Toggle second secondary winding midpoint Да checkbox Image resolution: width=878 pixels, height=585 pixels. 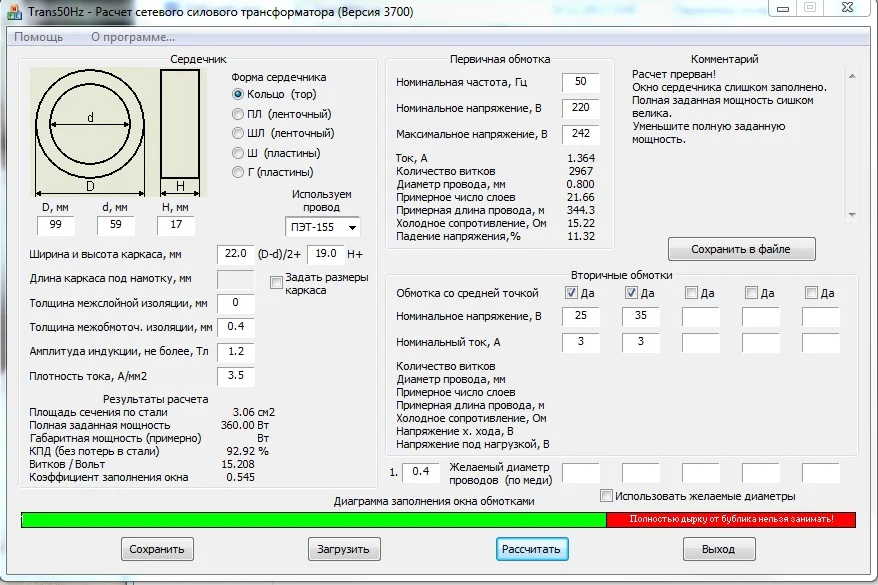pyautogui.click(x=631, y=292)
